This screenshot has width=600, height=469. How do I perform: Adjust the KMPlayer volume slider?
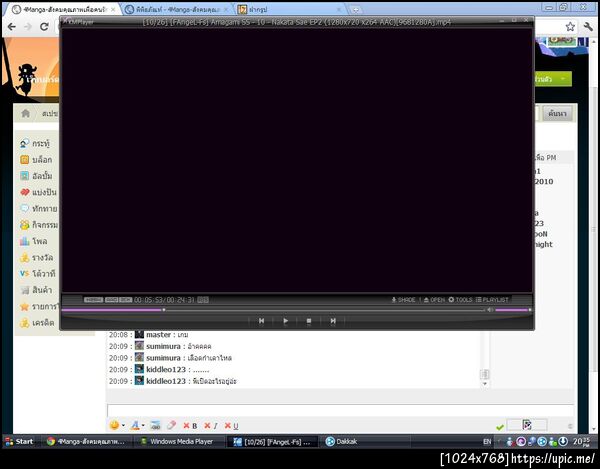pos(513,310)
